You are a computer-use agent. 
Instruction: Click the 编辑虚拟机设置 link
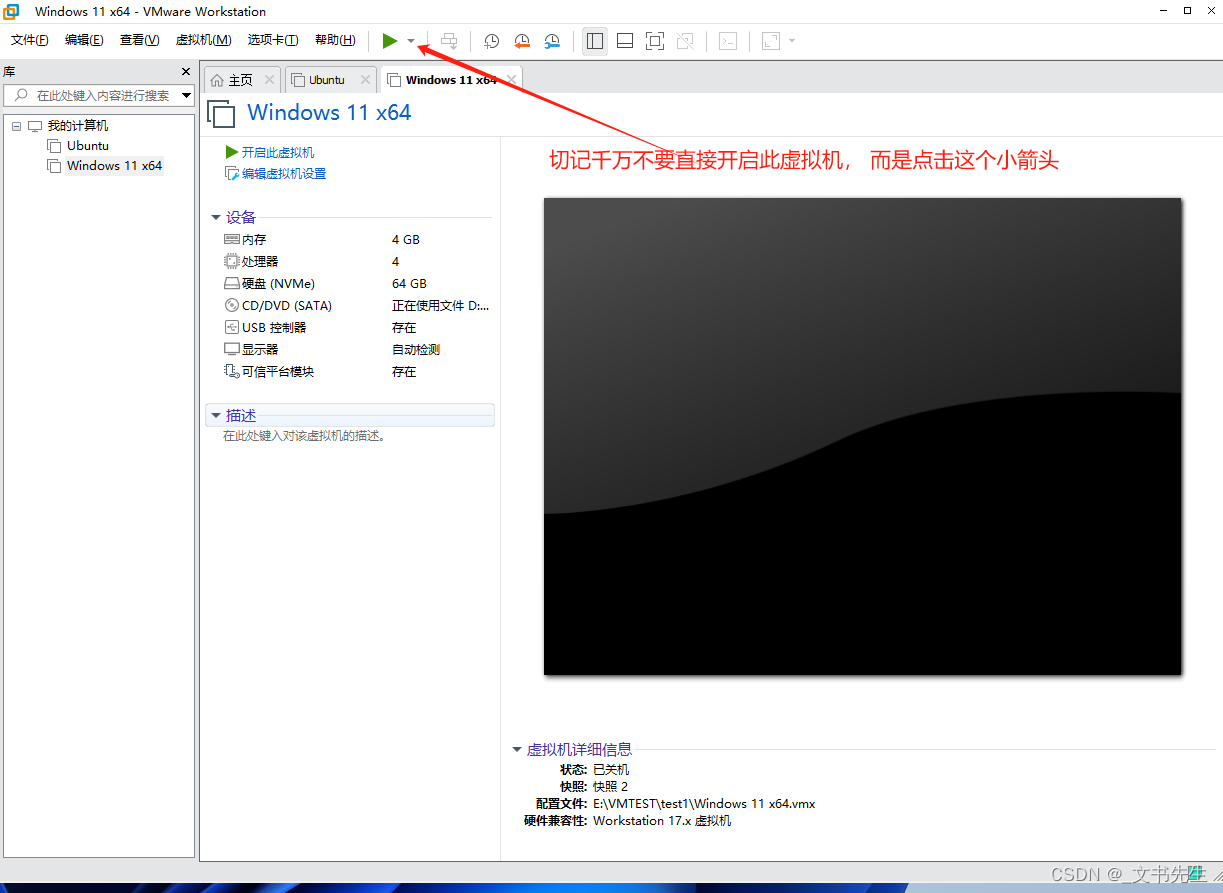284,174
